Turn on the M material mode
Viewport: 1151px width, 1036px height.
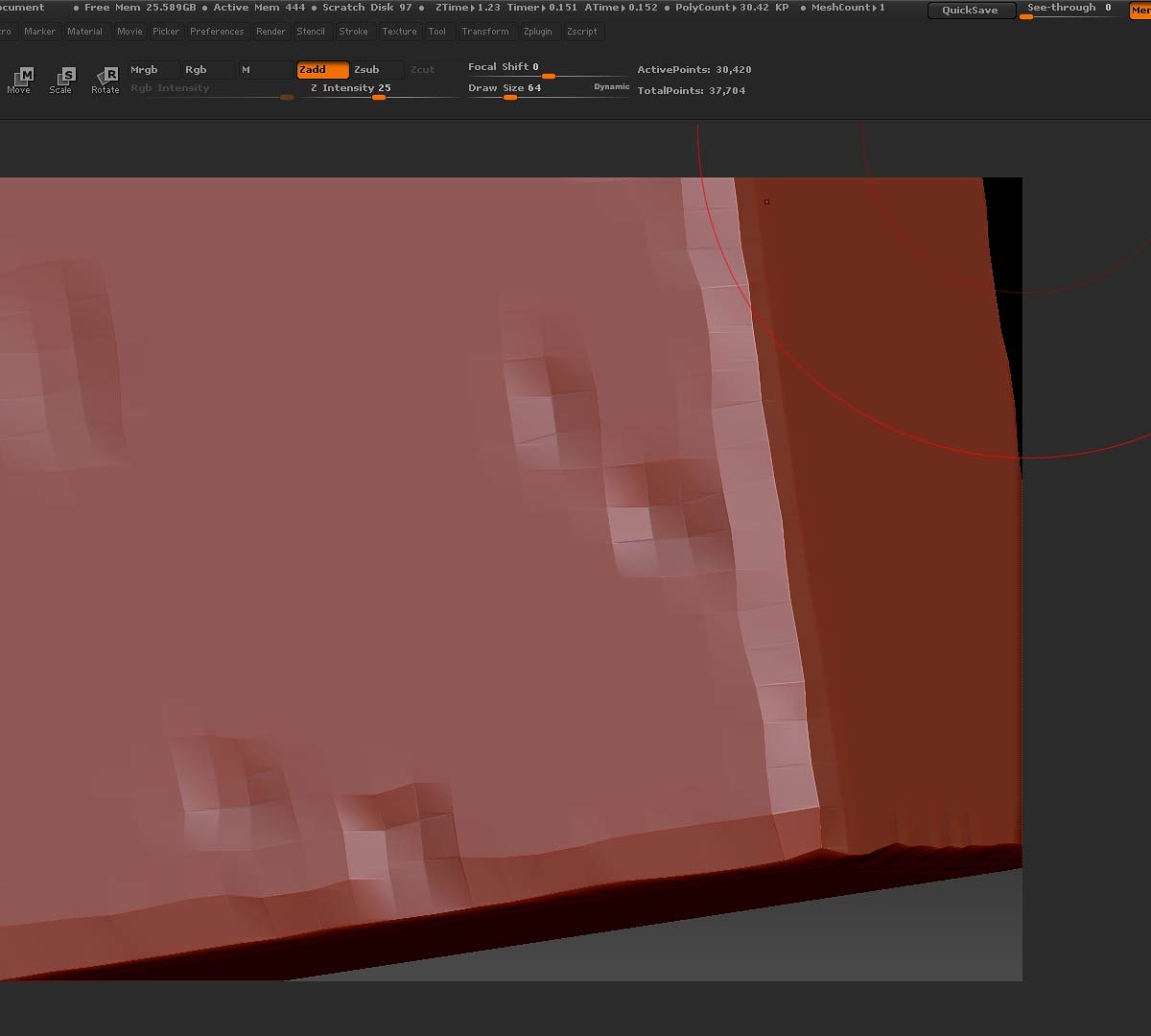(x=264, y=70)
